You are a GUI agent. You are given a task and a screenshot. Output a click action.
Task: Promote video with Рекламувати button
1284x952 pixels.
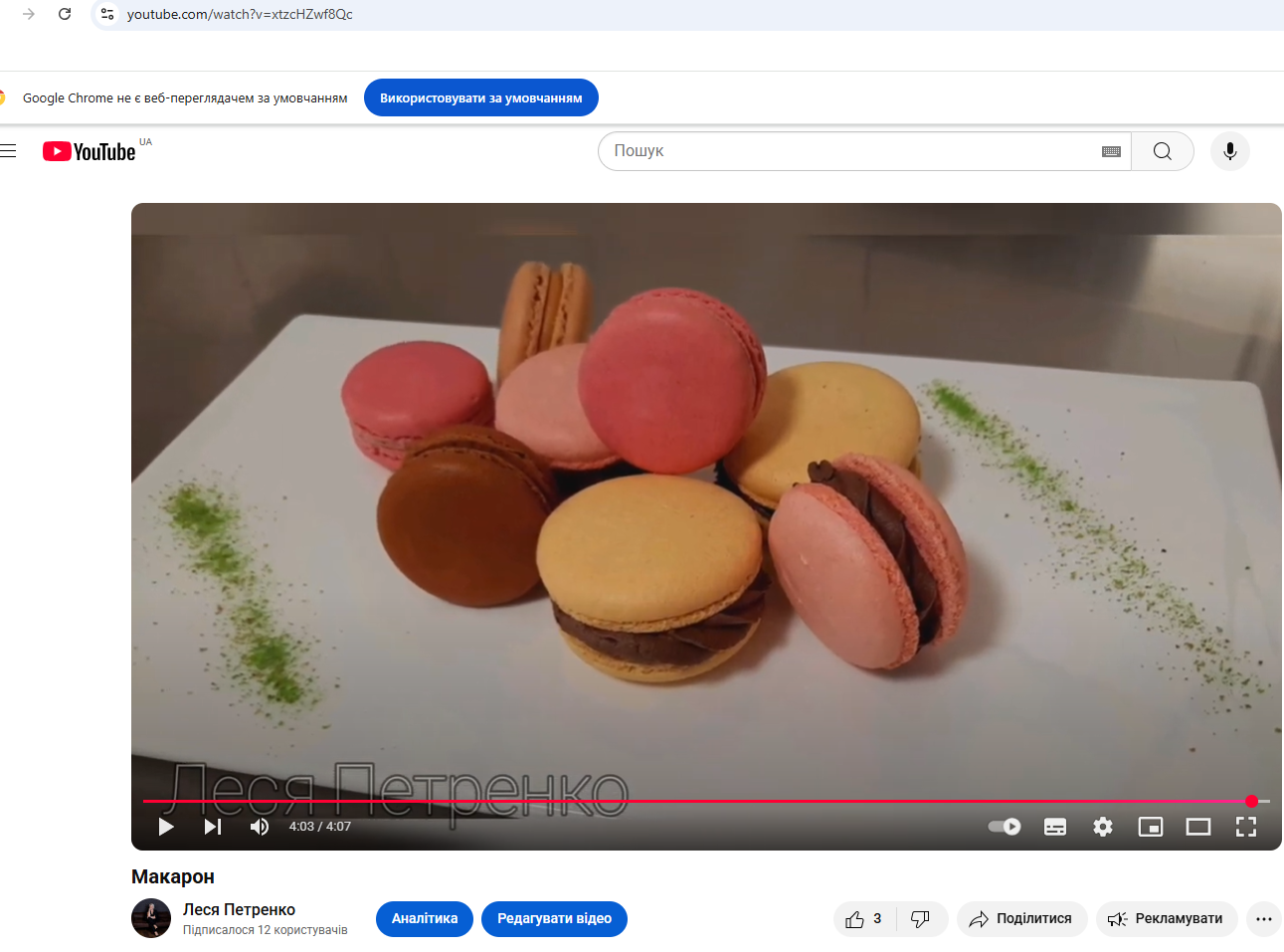1167,918
